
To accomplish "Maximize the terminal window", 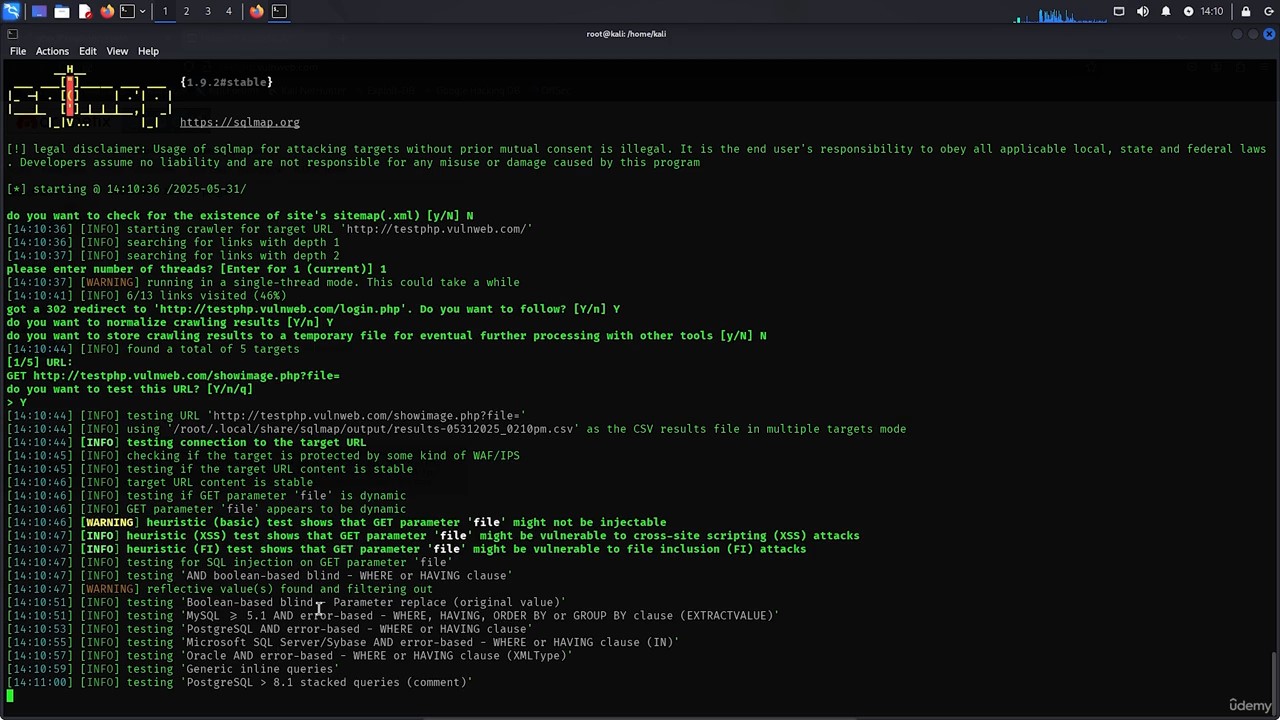I will click(1253, 34).
